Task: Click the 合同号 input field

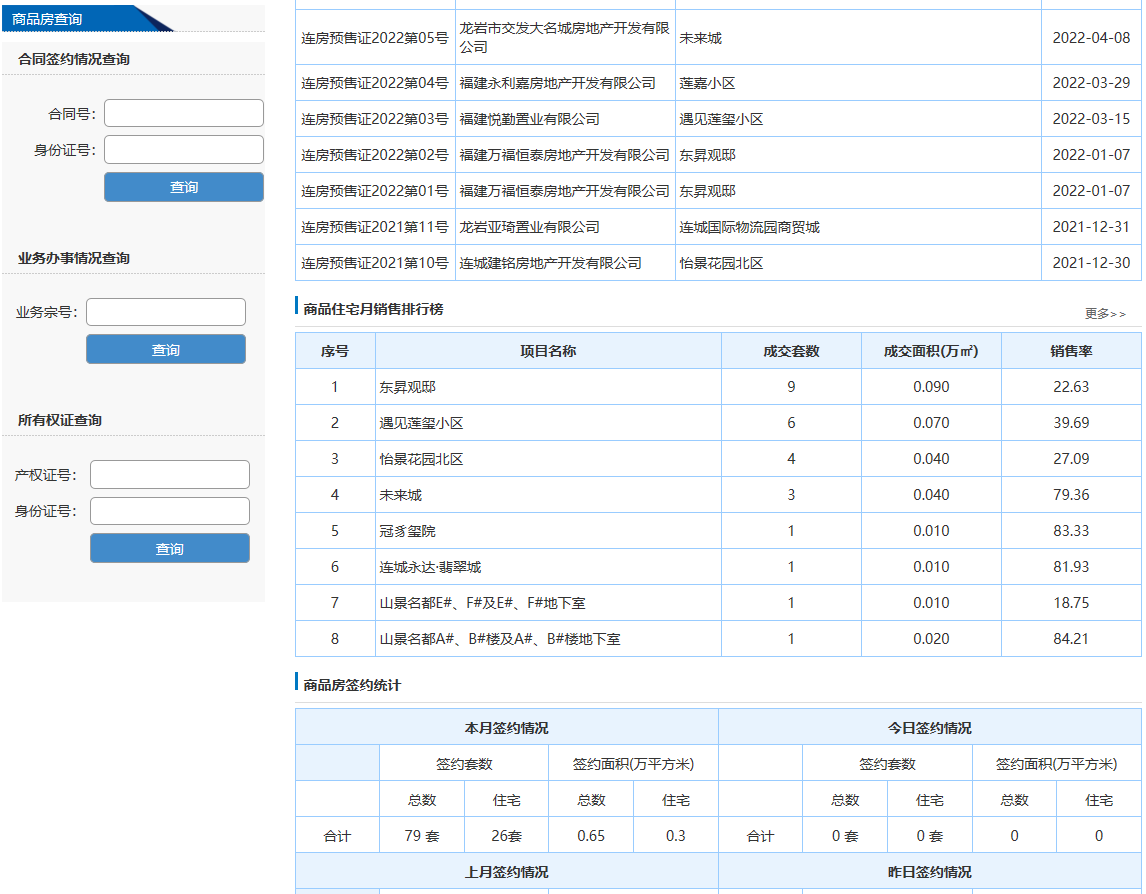Action: click(x=184, y=113)
